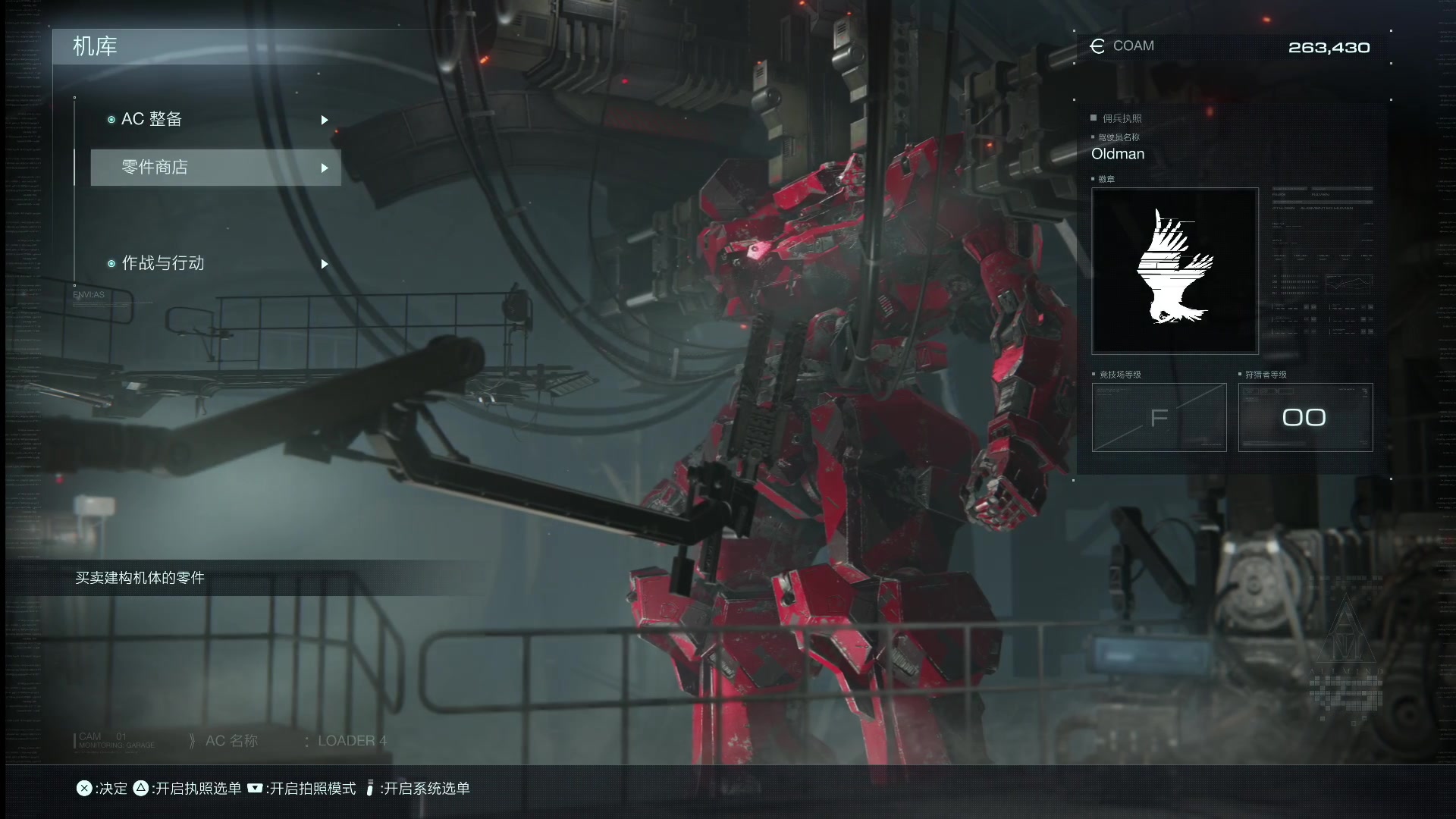Image resolution: width=1456 pixels, height=819 pixels.
Task: Click the 开启拍照模式 label
Action: [312, 789]
